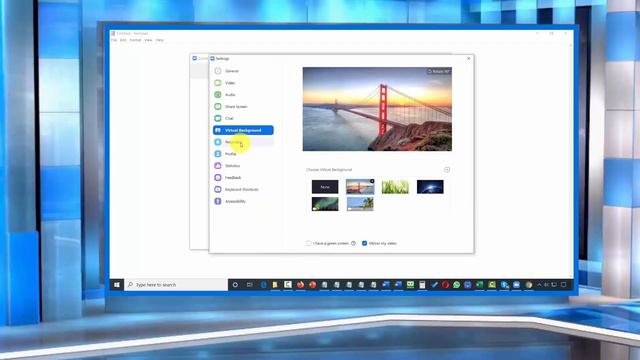
Task: Open the Notepad Help menu
Action: click(160, 40)
